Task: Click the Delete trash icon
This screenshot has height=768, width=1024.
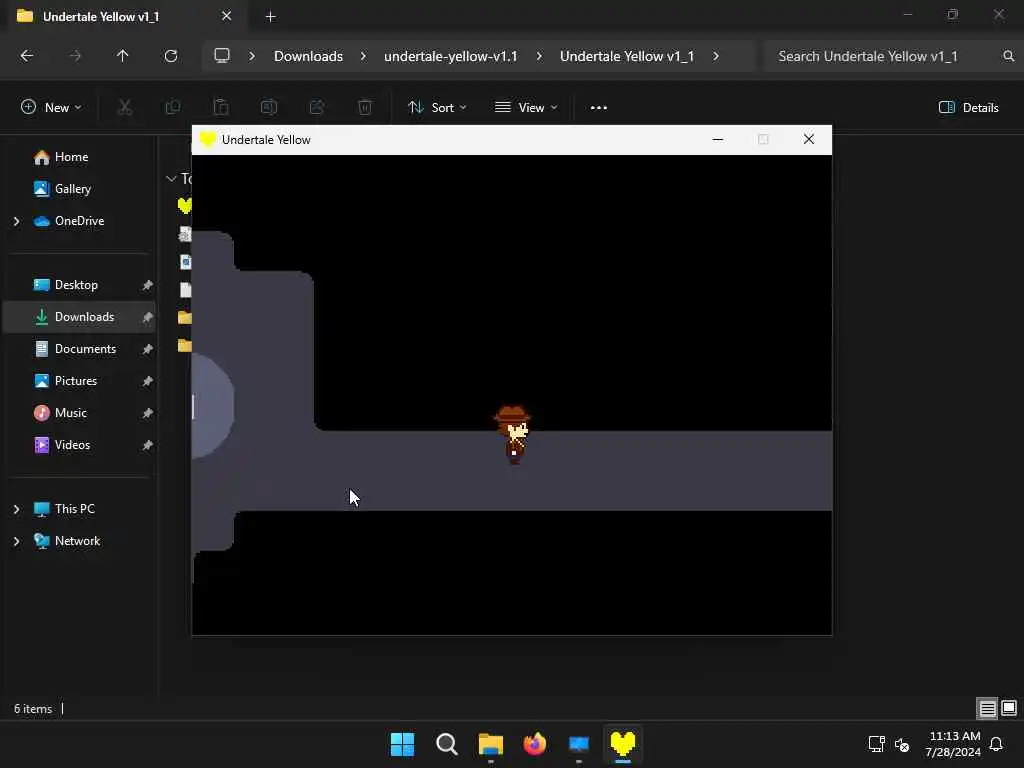Action: pyautogui.click(x=365, y=107)
